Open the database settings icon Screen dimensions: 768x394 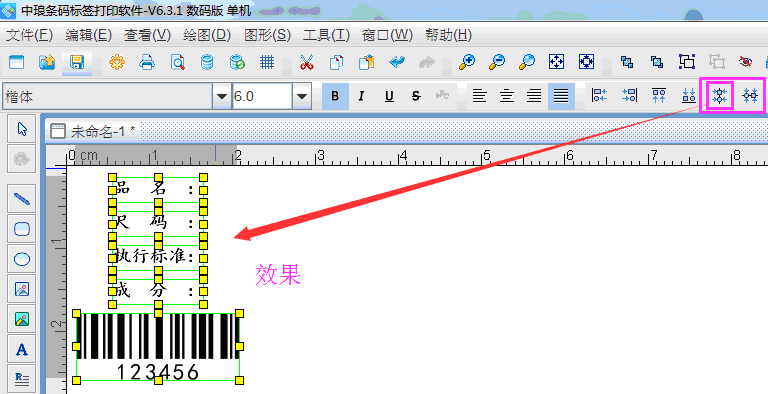pos(207,62)
